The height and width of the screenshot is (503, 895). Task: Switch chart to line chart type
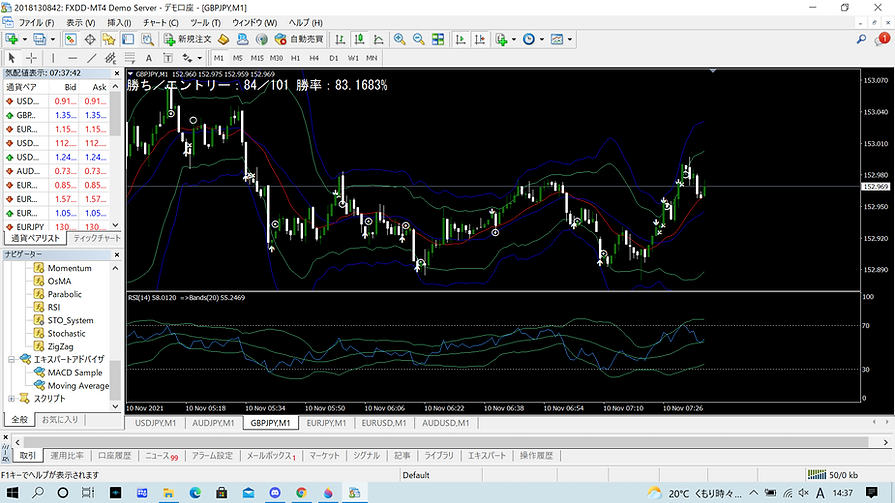[378, 39]
